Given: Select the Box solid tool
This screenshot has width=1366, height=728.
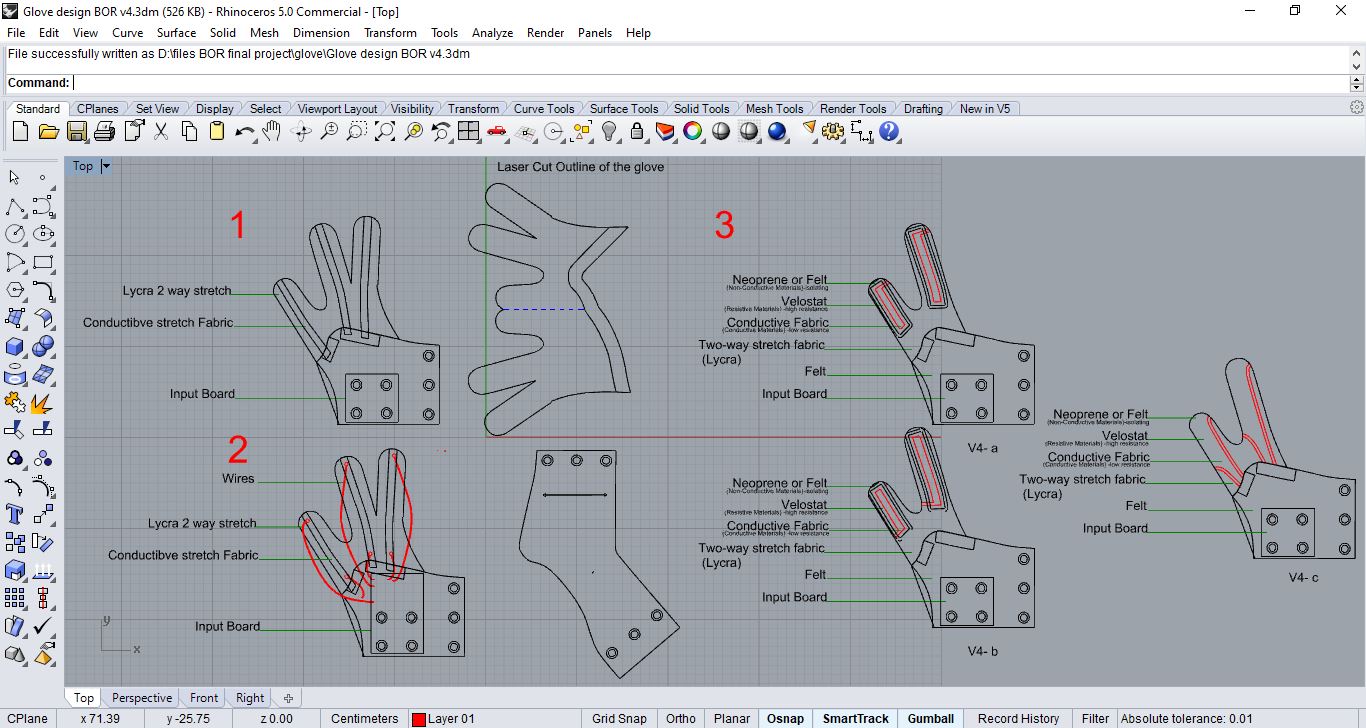Looking at the screenshot, I should (15, 346).
